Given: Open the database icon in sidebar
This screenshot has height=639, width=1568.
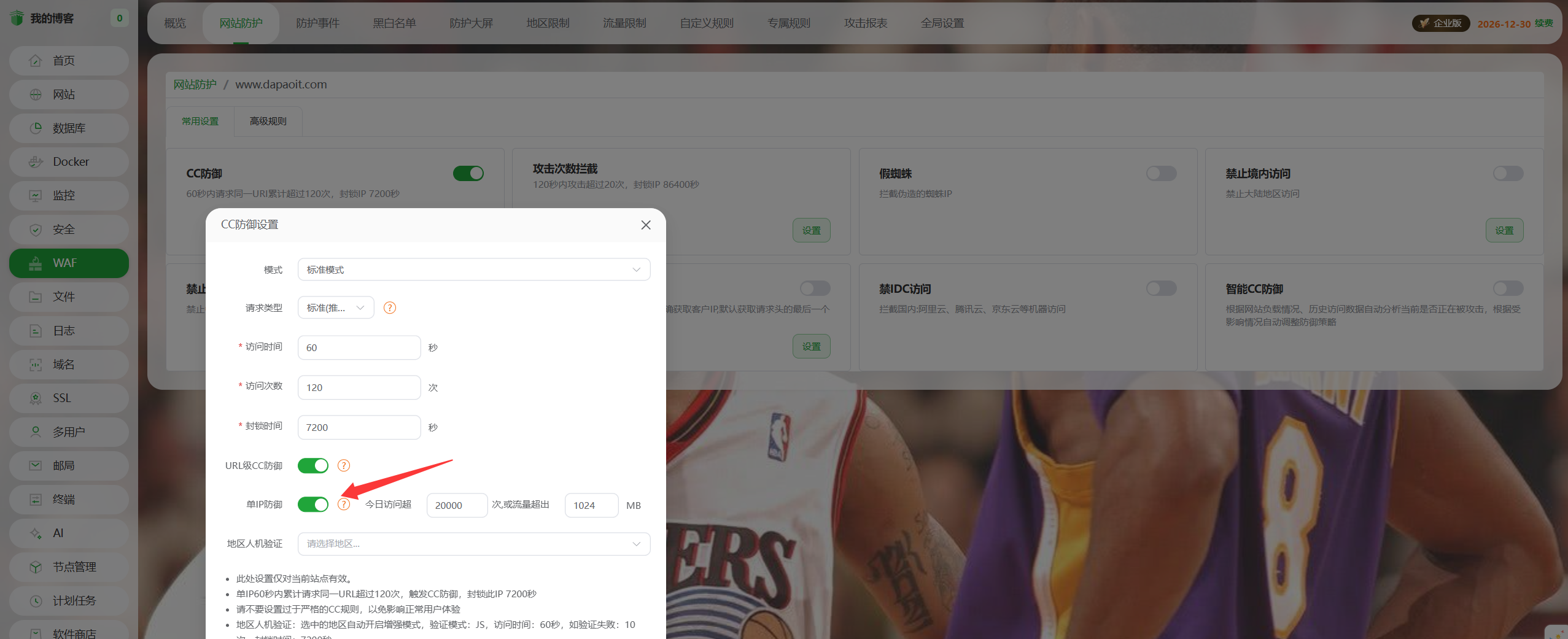Looking at the screenshot, I should click(36, 128).
